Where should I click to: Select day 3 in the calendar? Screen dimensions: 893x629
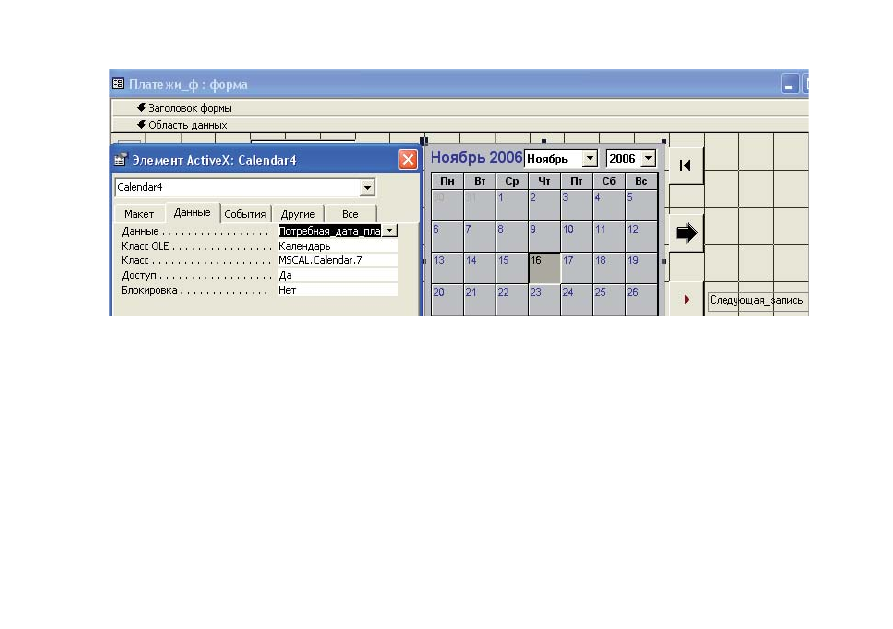point(576,205)
